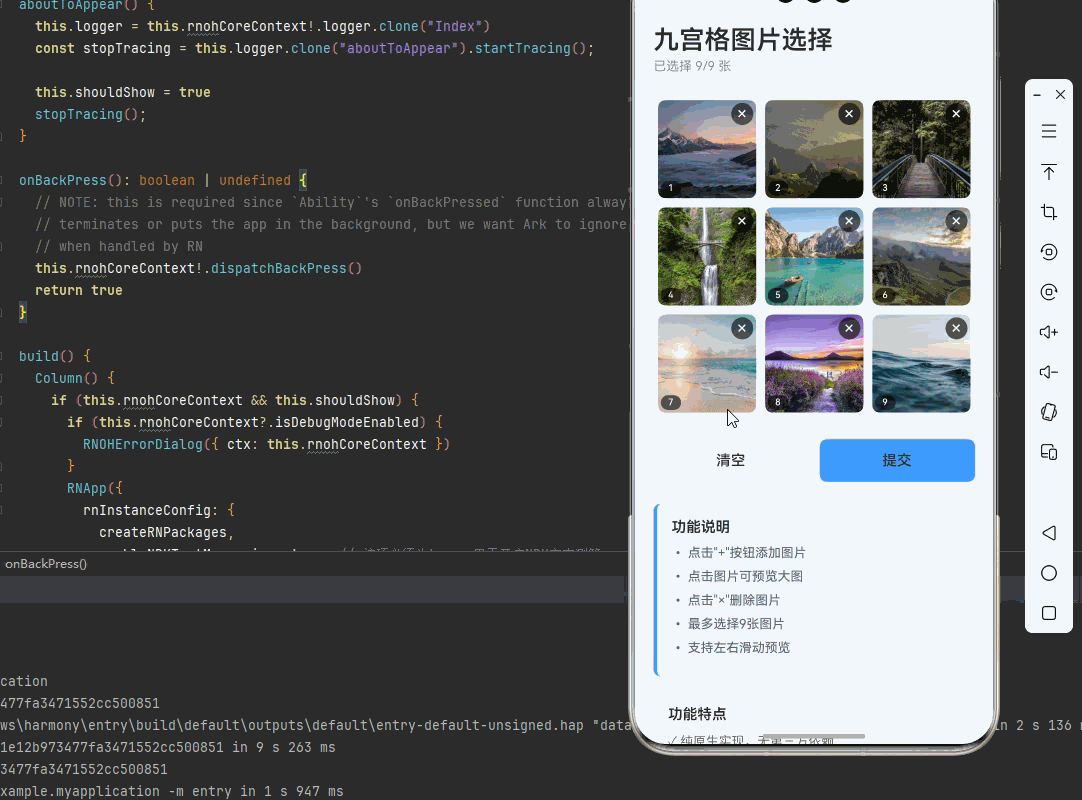Remove image 9 with its X icon
This screenshot has width=1082, height=800.
[956, 329]
